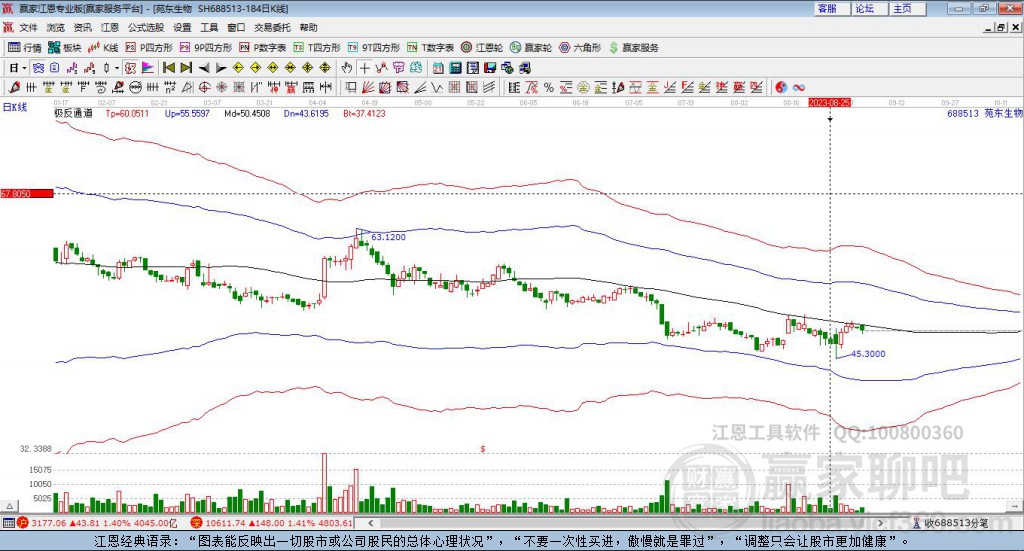Open the 工具 menu

click(209, 27)
